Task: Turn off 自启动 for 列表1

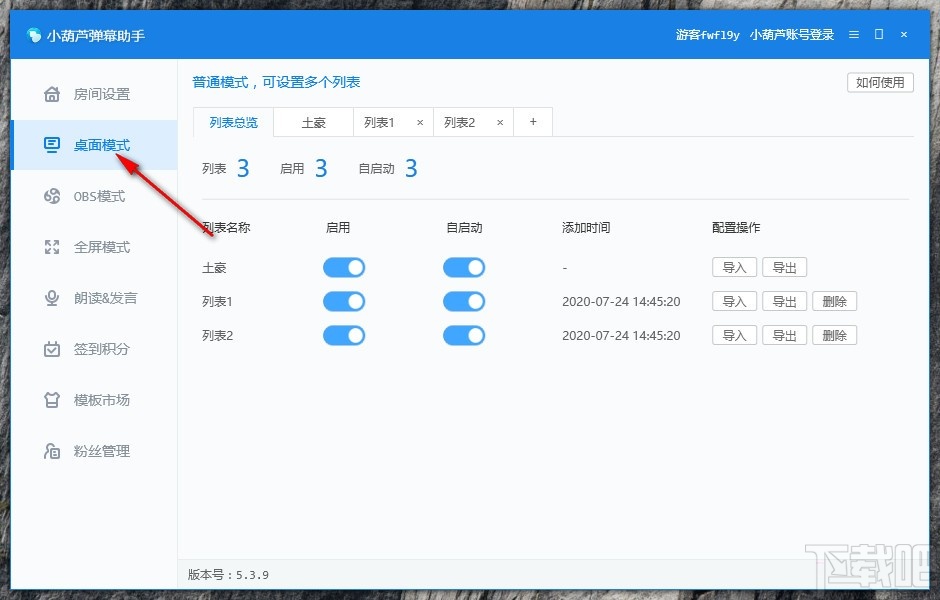Action: coord(464,301)
